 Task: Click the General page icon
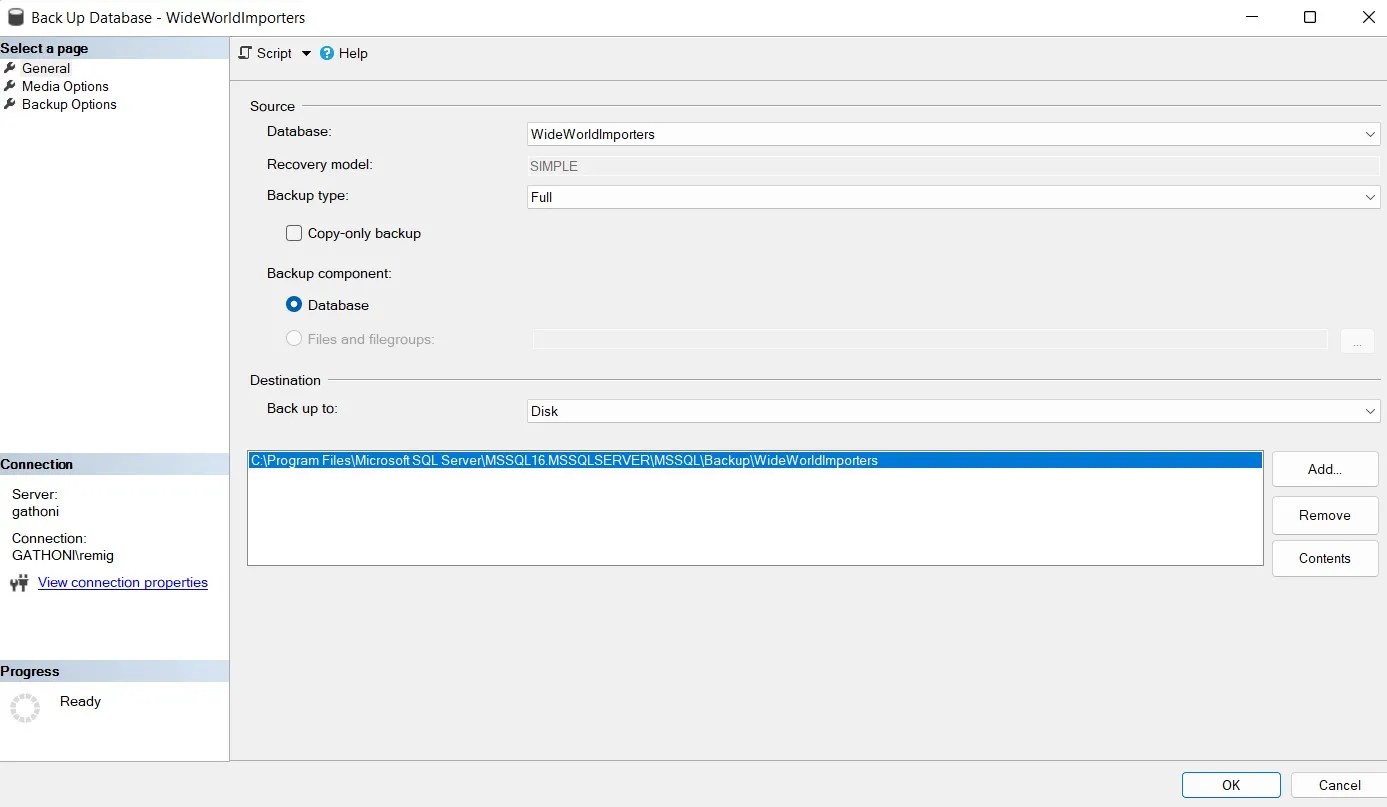pyautogui.click(x=12, y=68)
